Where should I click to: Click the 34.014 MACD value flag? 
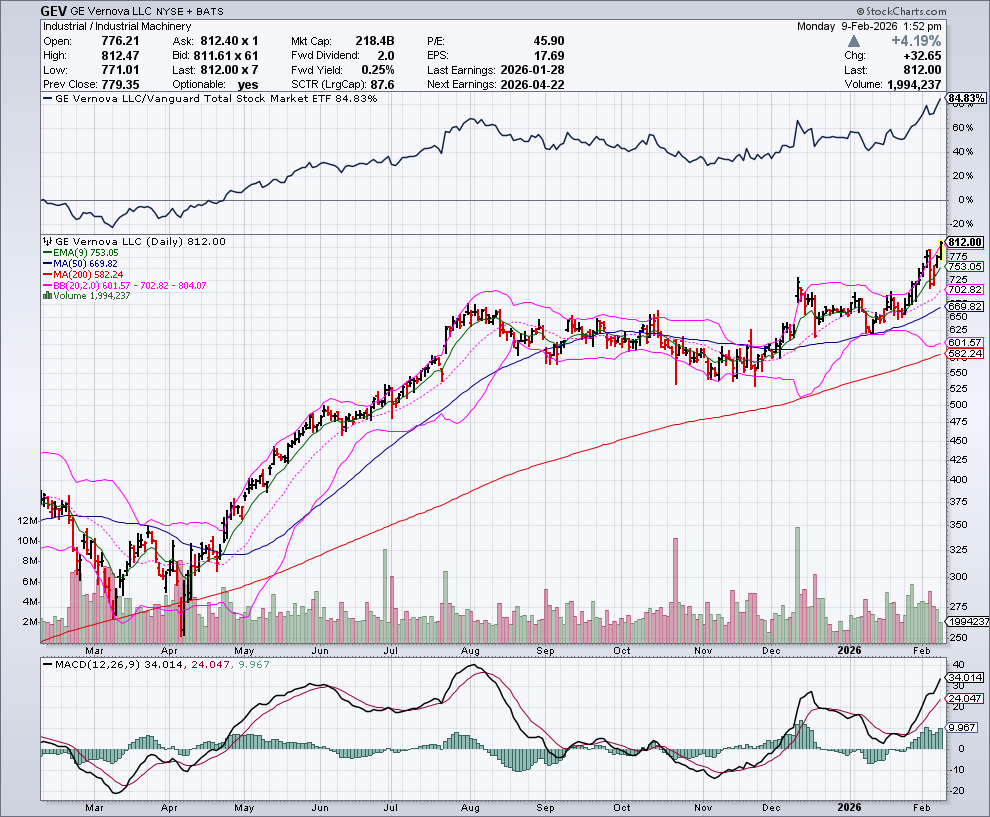tap(964, 677)
